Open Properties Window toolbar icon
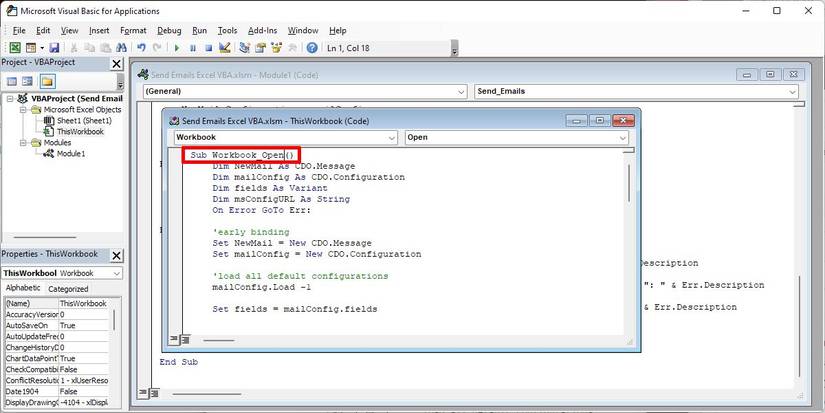Screen dimensions: 825x413 260,48
